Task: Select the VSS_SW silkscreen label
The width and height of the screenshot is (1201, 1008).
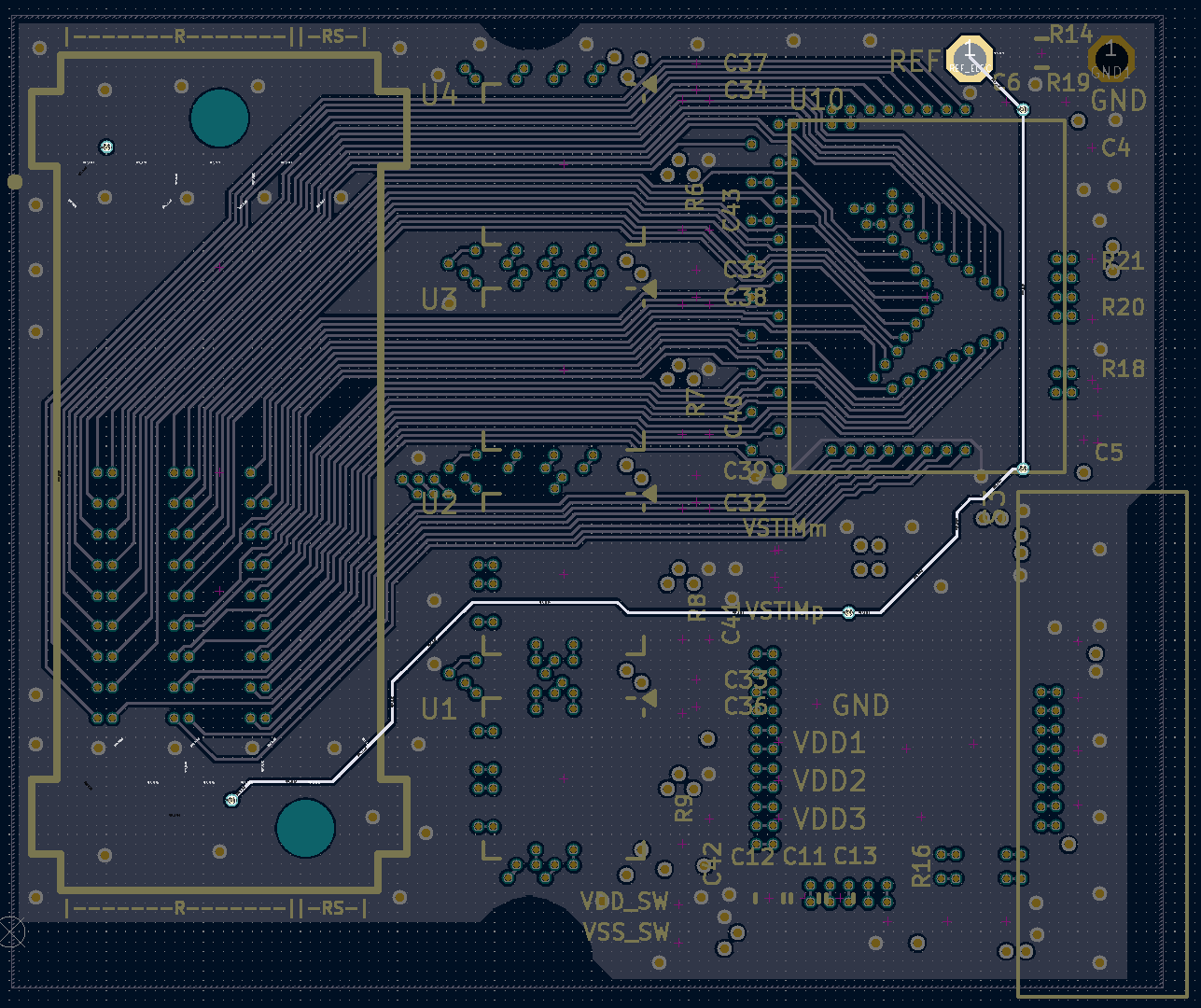Action: 625,932
